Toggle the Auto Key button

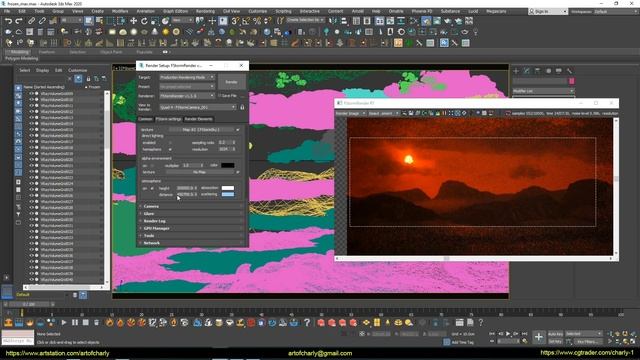pos(555,334)
